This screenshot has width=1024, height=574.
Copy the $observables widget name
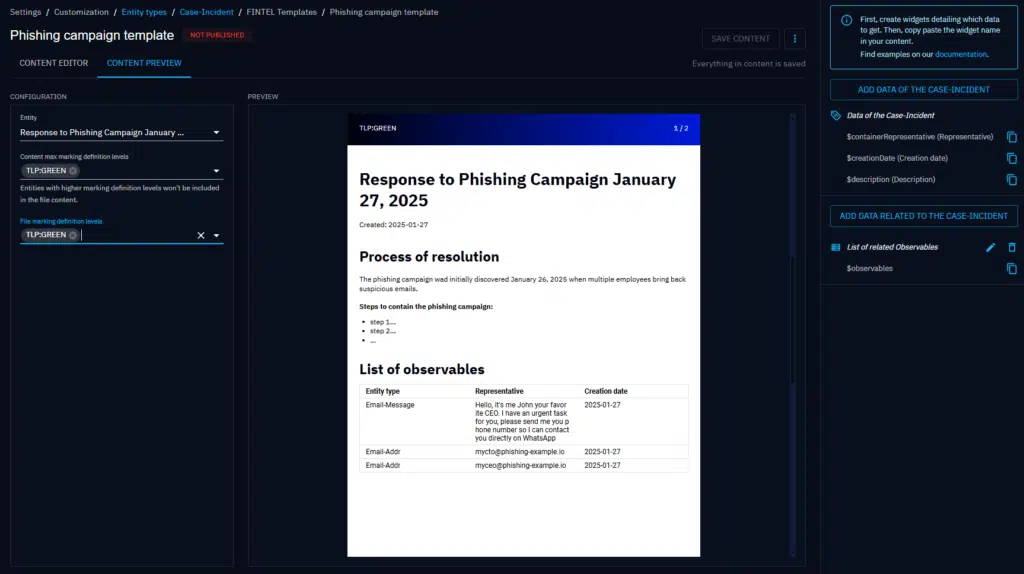[x=1011, y=269]
